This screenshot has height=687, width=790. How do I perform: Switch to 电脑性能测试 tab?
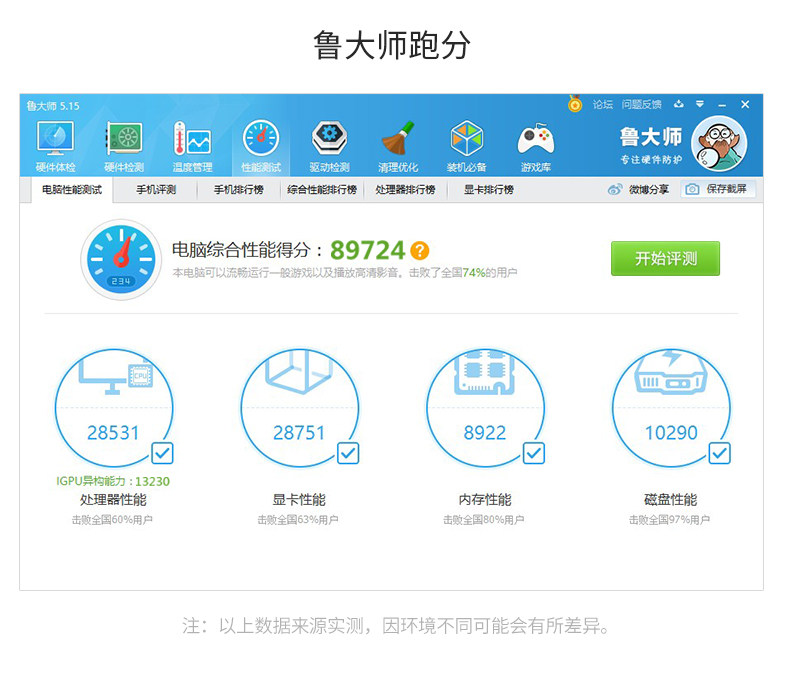tap(72, 190)
